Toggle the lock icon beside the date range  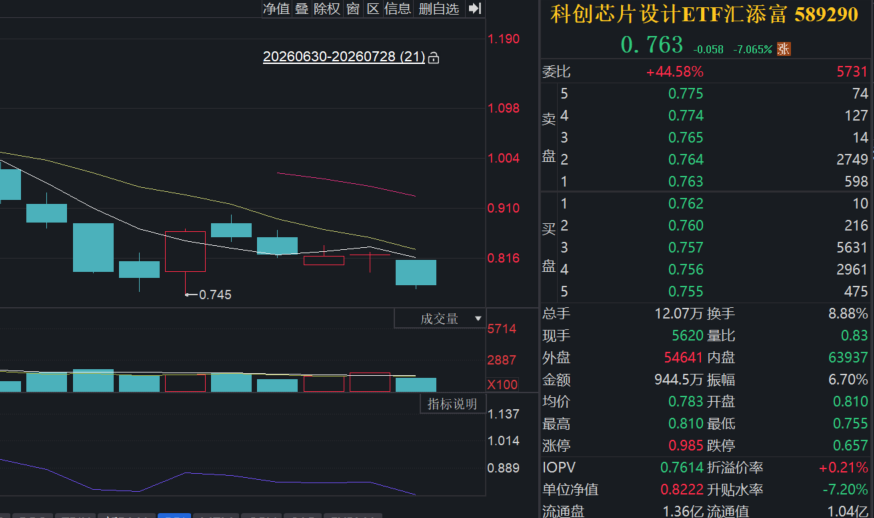pyautogui.click(x=434, y=57)
